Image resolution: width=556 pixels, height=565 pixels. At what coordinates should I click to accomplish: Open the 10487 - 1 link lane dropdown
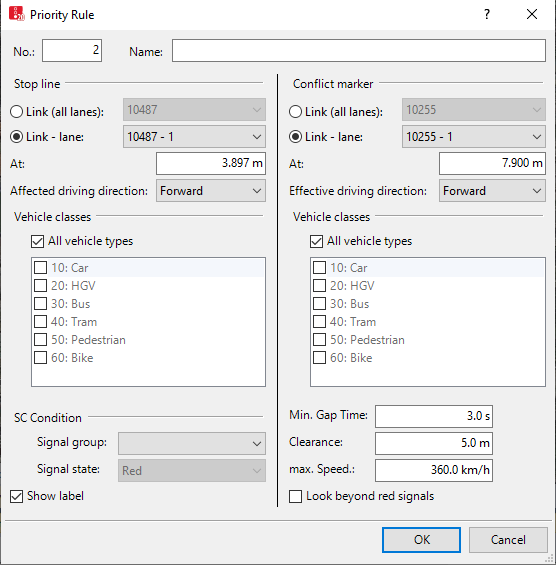[x=194, y=137]
